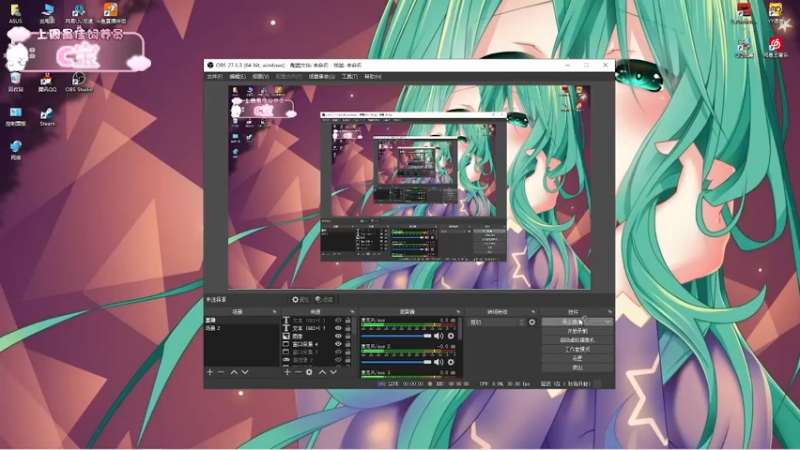Add a new scene with the plus icon
This screenshot has height=450, width=800.
[210, 372]
